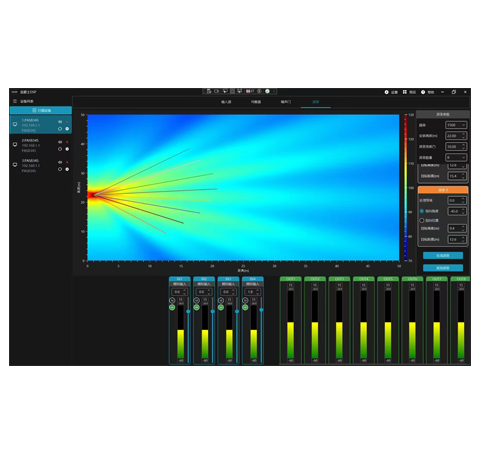
Task: Open the help icon in the title bar
Action: point(423,92)
